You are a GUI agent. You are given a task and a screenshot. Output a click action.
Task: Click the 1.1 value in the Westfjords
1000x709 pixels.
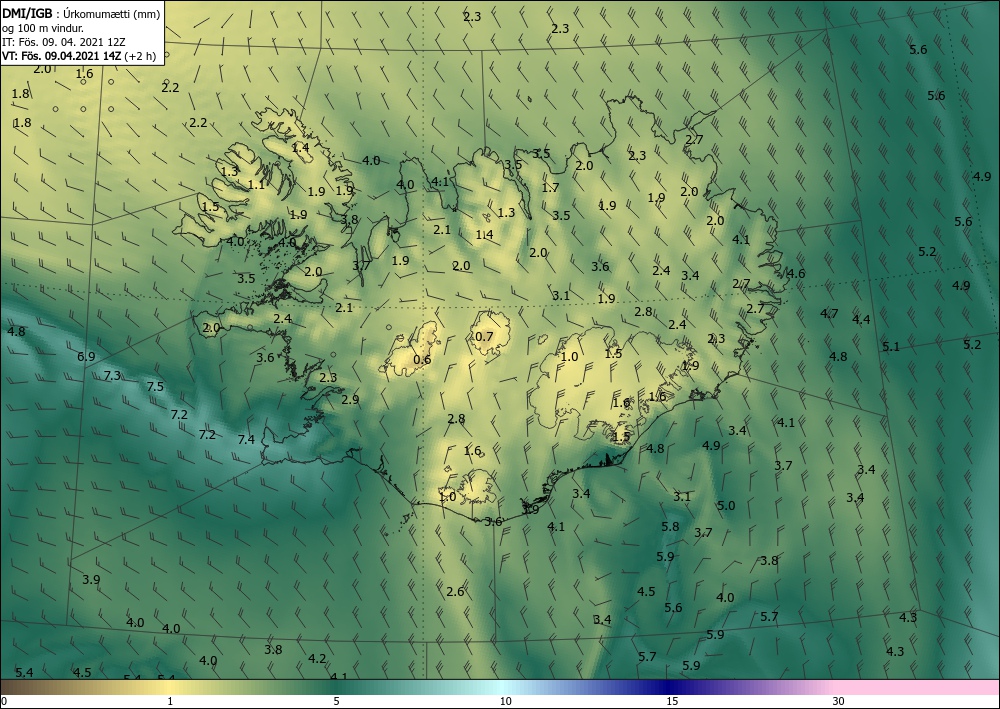click(256, 185)
